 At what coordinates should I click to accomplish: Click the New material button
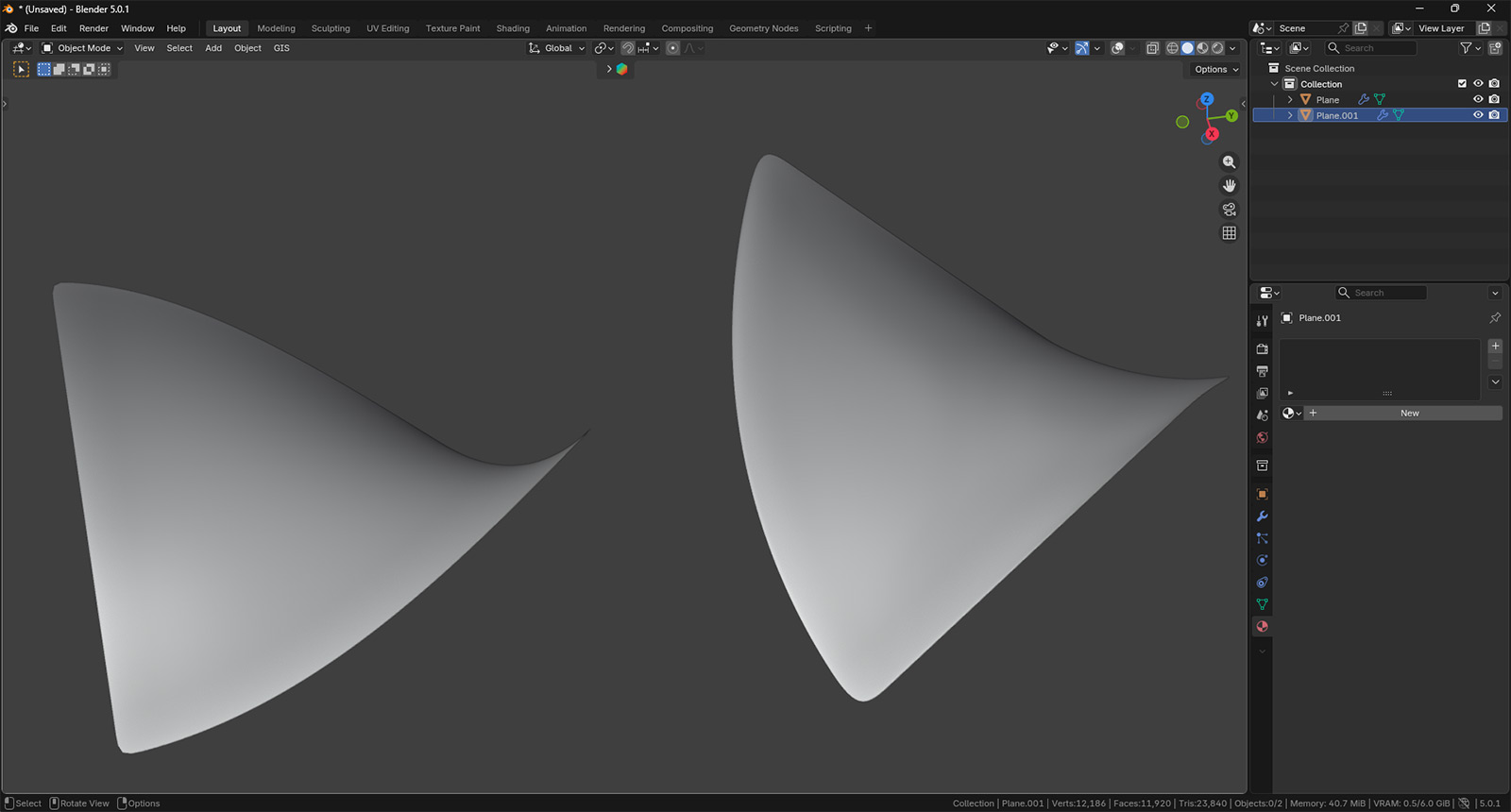(x=1409, y=414)
